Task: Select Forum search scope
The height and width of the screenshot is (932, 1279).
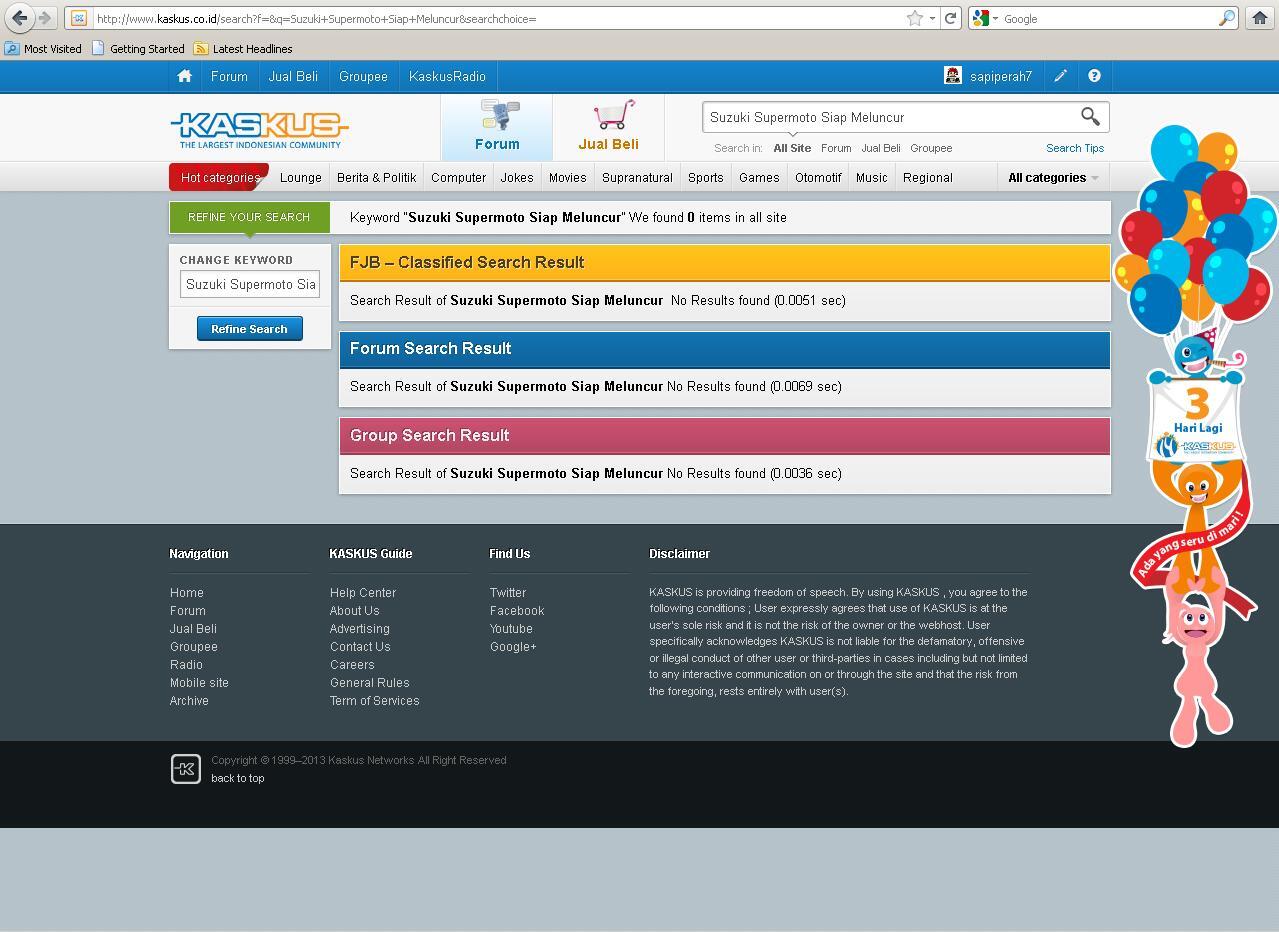Action: [x=836, y=148]
